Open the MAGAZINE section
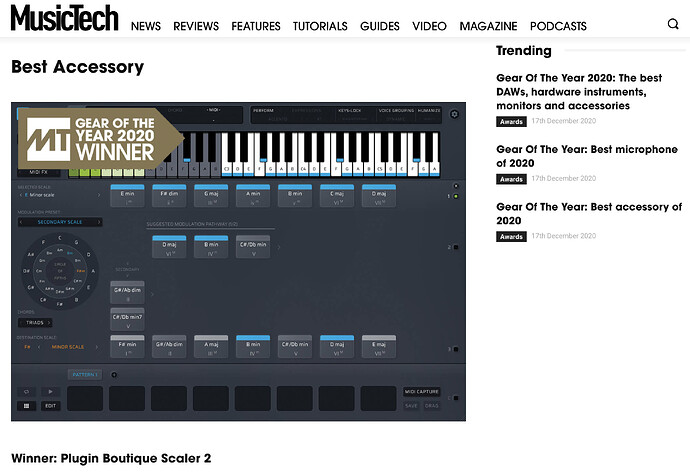Viewport: 690px width, 472px height. [488, 26]
